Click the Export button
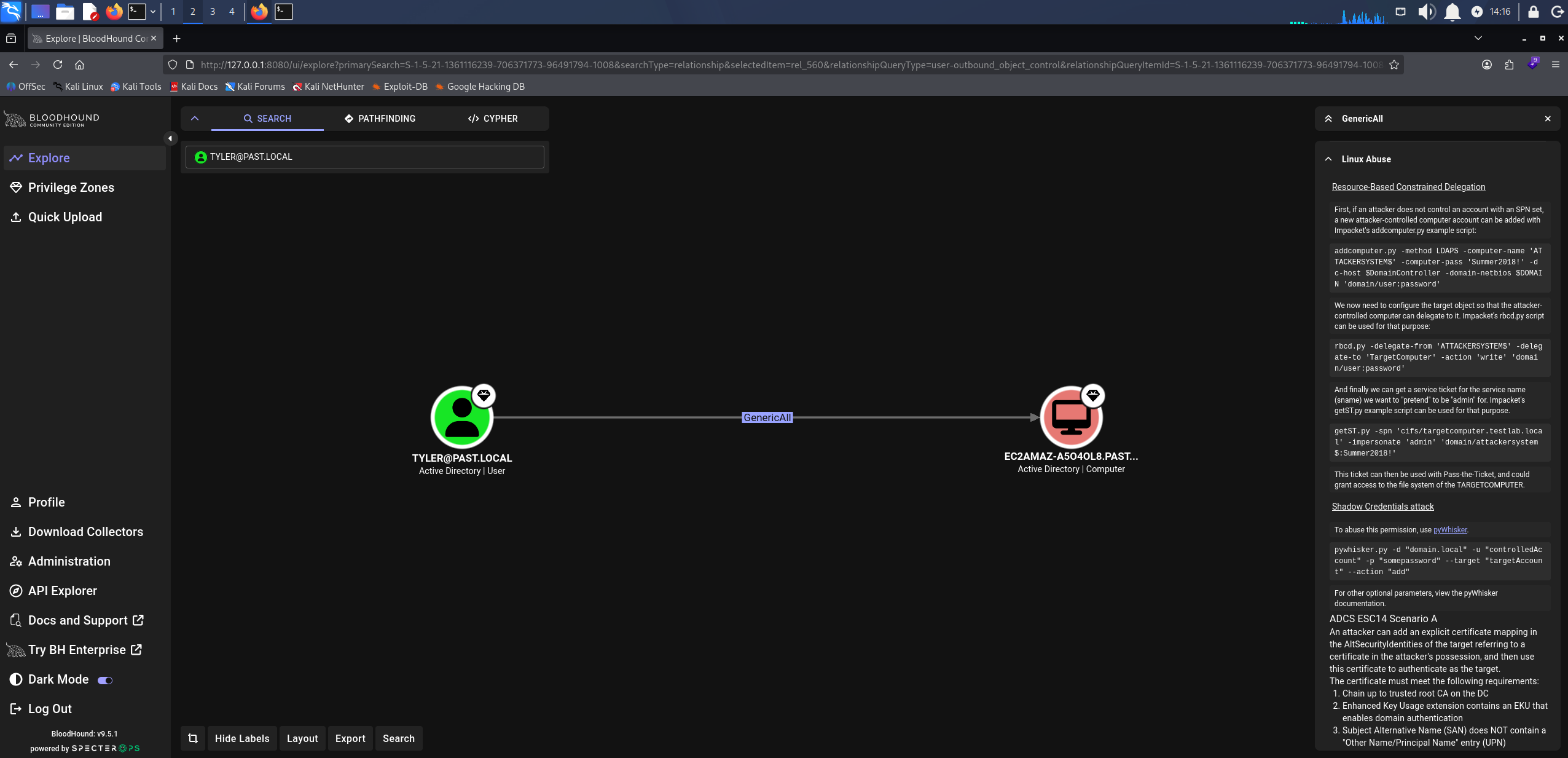Viewport: 1568px width, 758px height. point(350,738)
